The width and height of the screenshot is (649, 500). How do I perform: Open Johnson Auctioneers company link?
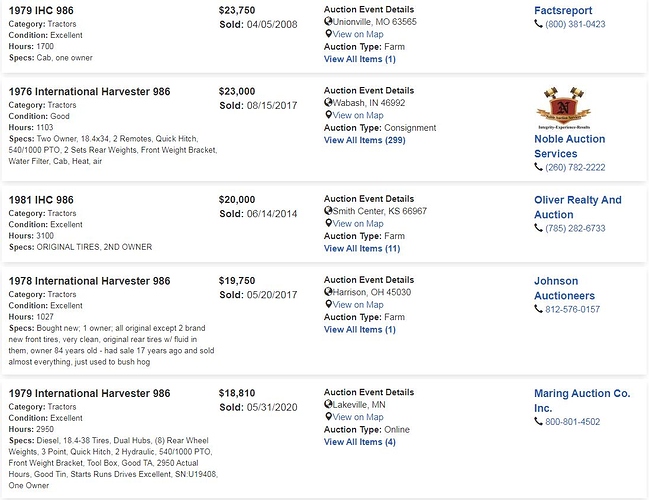565,288
